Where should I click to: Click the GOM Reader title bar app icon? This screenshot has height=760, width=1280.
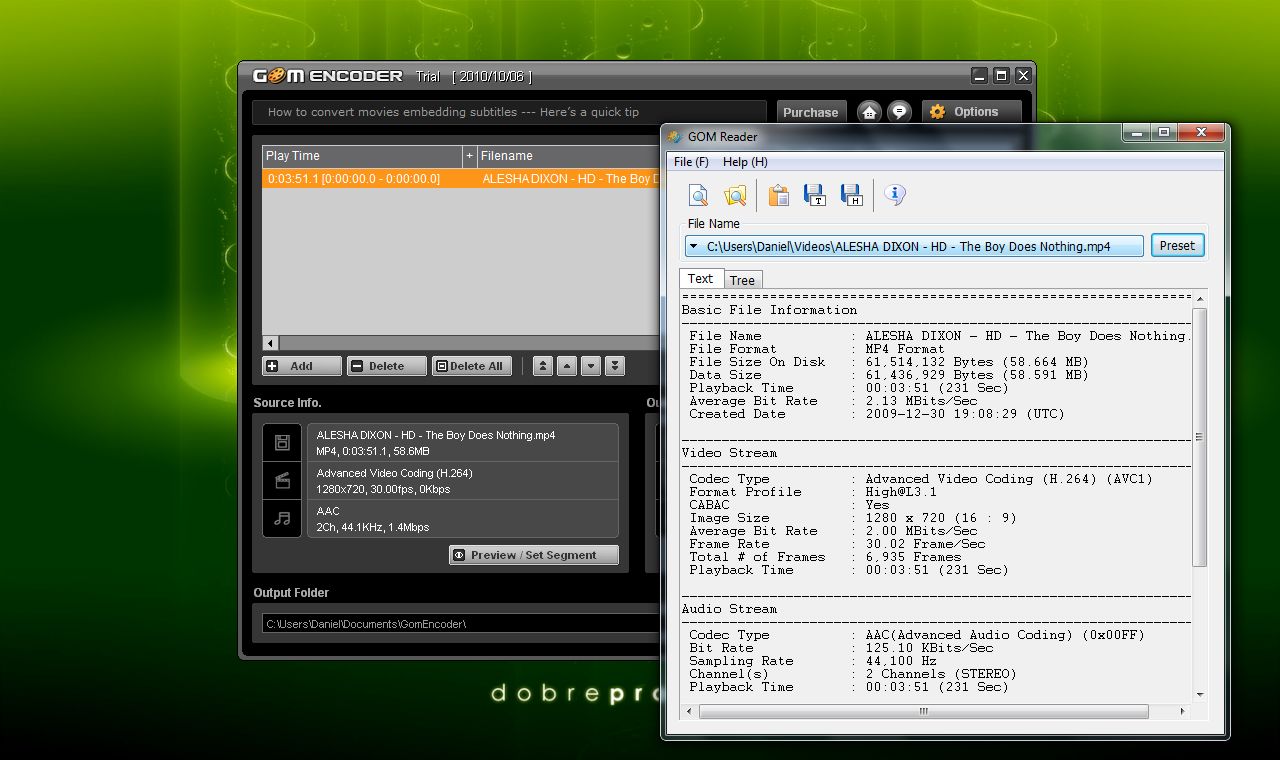tap(675, 137)
